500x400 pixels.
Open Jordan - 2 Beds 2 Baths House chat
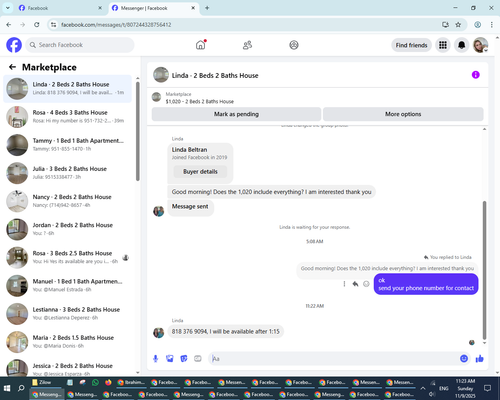tap(67, 229)
